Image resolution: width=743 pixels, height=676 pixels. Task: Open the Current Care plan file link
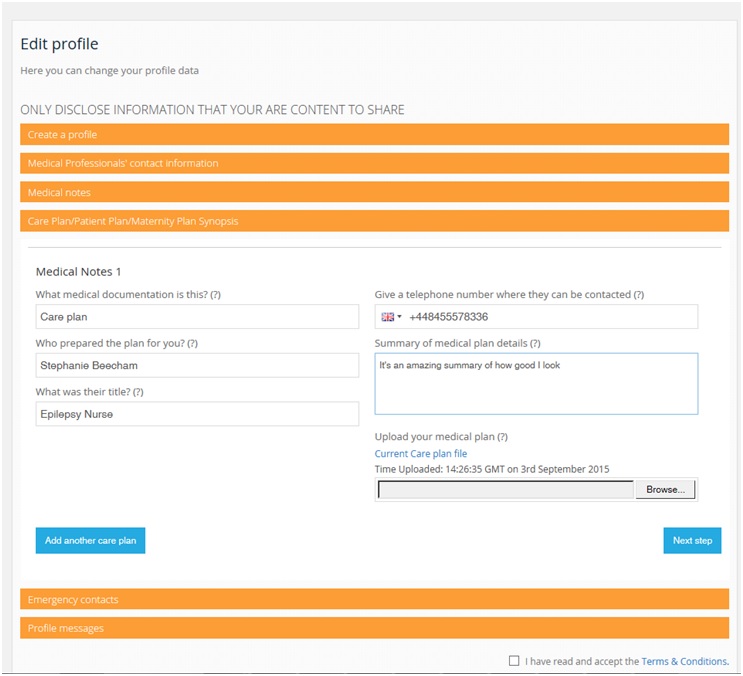pyautogui.click(x=421, y=454)
